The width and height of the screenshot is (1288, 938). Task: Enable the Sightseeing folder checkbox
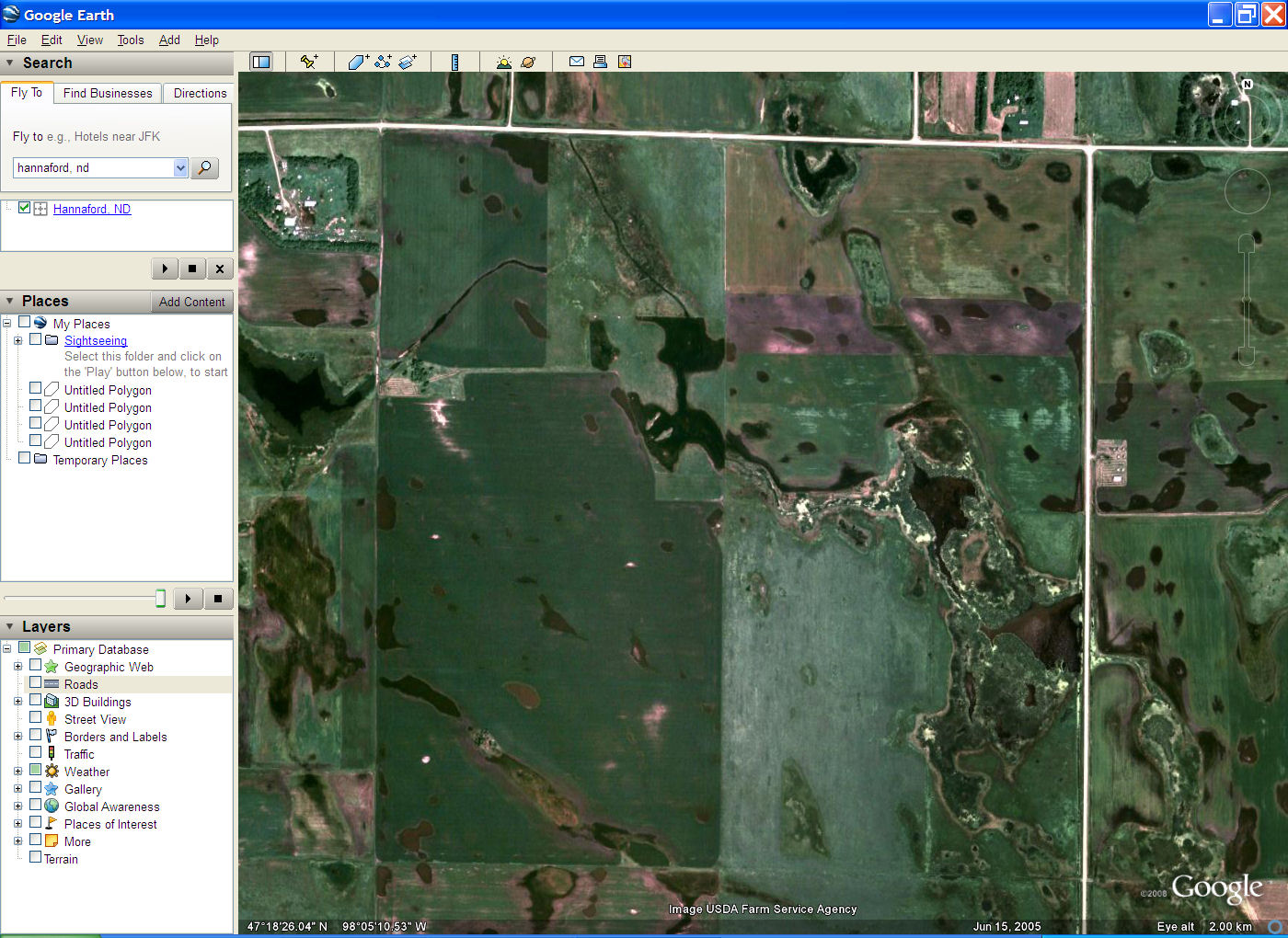pyautogui.click(x=36, y=339)
